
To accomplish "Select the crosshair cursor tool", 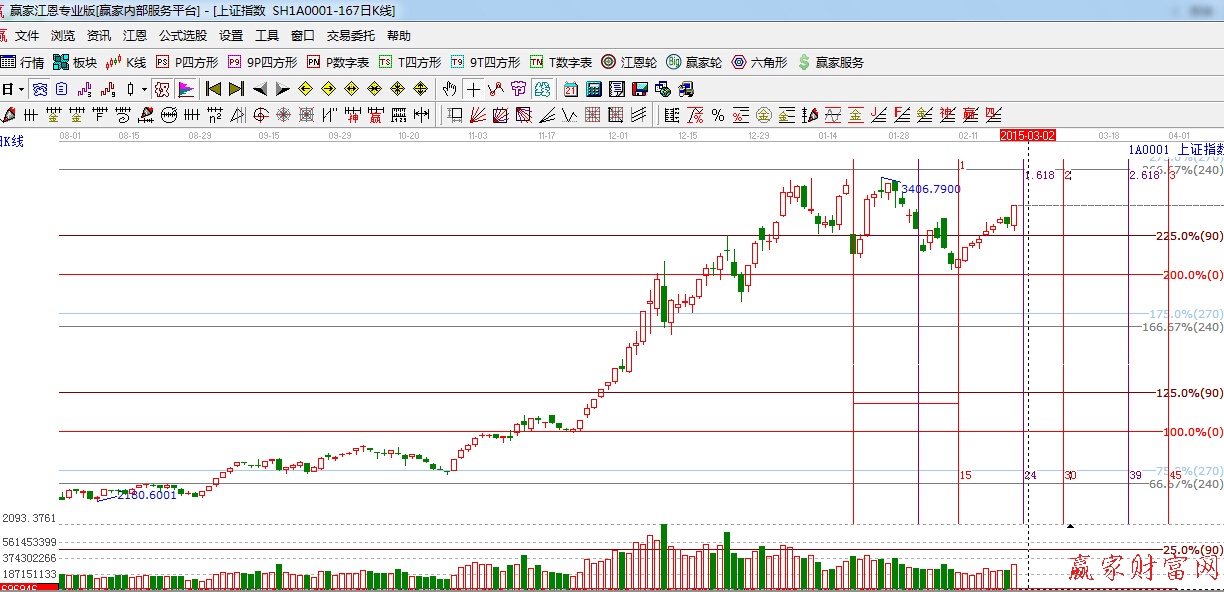I will pos(472,89).
